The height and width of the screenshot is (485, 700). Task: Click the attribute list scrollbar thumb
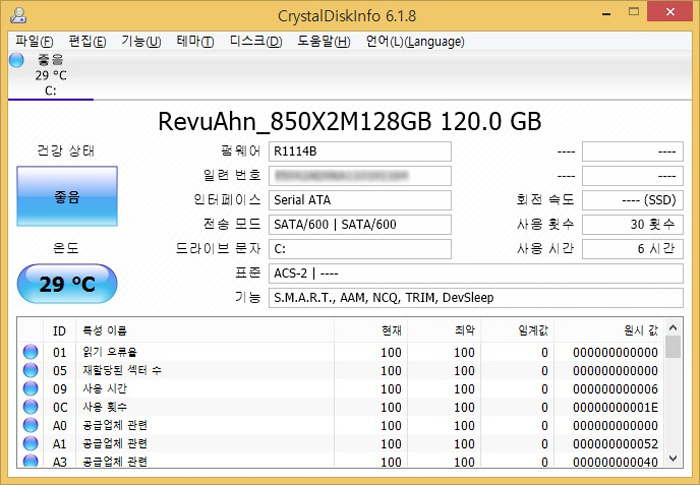(x=673, y=347)
